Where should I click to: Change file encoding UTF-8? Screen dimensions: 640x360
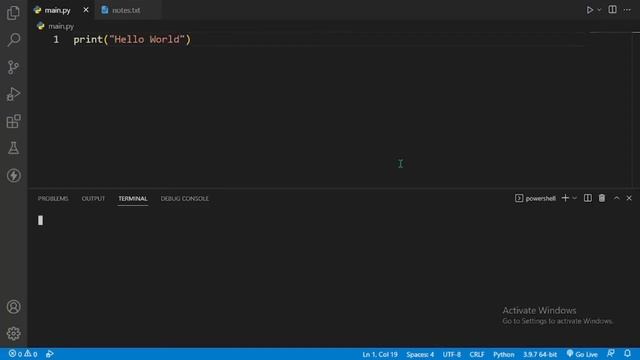click(x=452, y=354)
